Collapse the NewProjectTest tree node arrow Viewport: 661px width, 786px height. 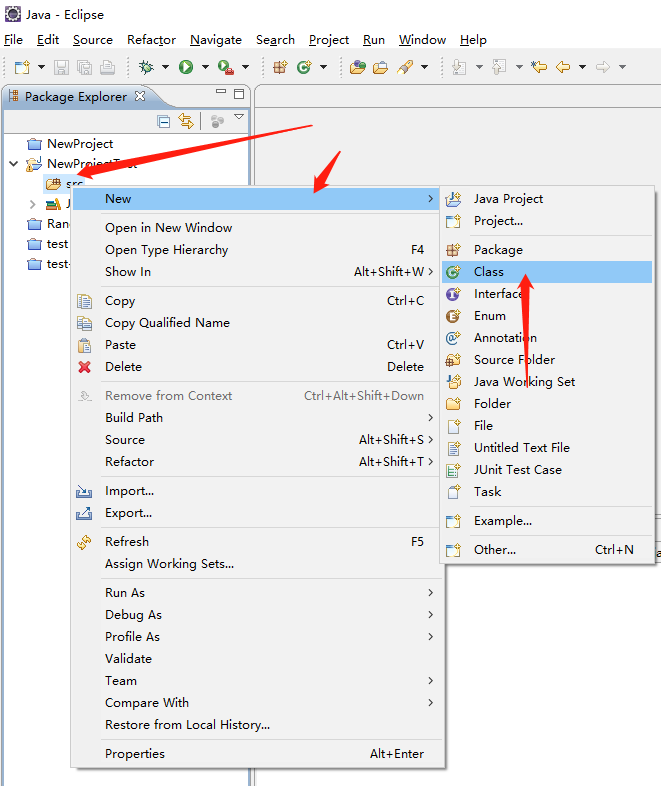(x=13, y=164)
